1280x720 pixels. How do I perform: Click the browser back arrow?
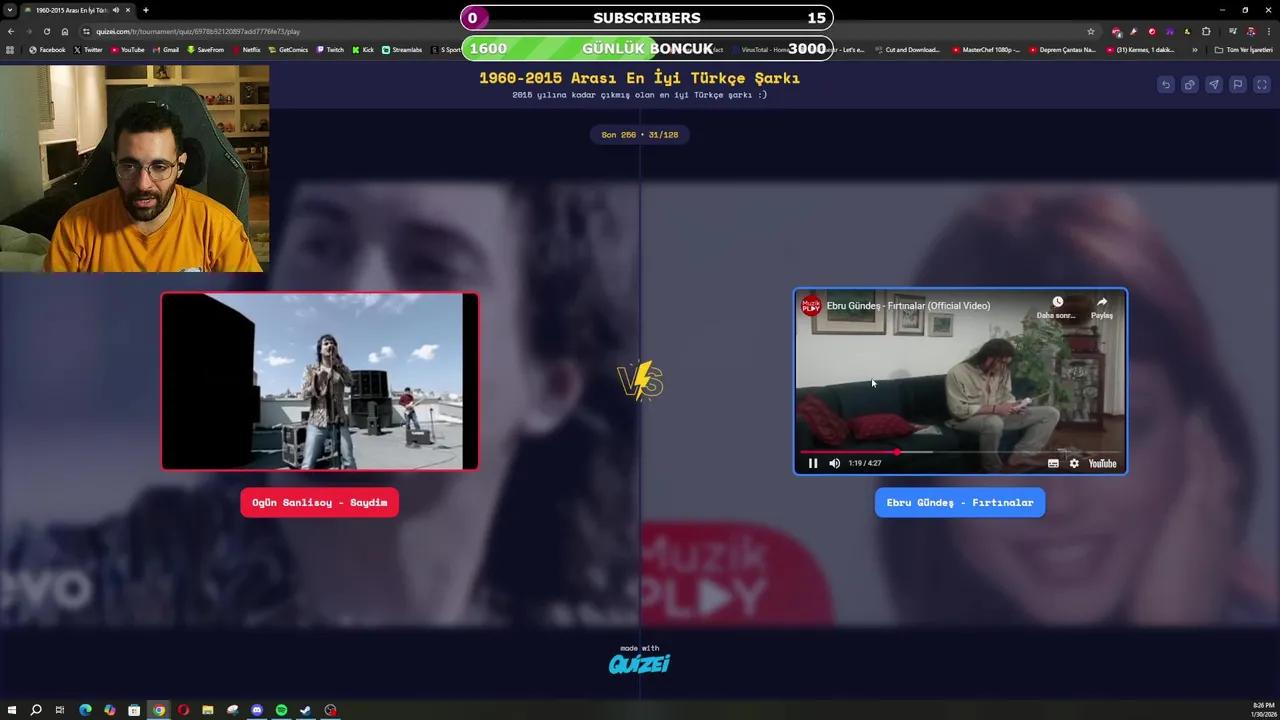(x=11, y=31)
